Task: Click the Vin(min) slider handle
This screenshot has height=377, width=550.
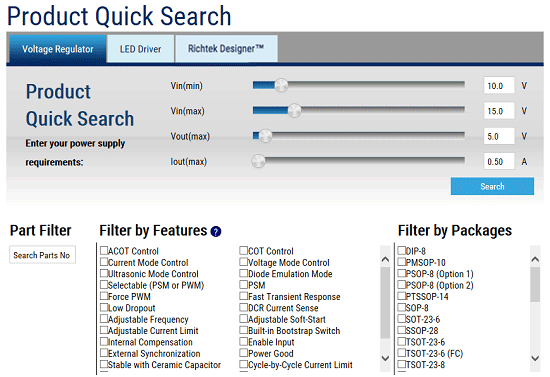Action: coord(281,85)
